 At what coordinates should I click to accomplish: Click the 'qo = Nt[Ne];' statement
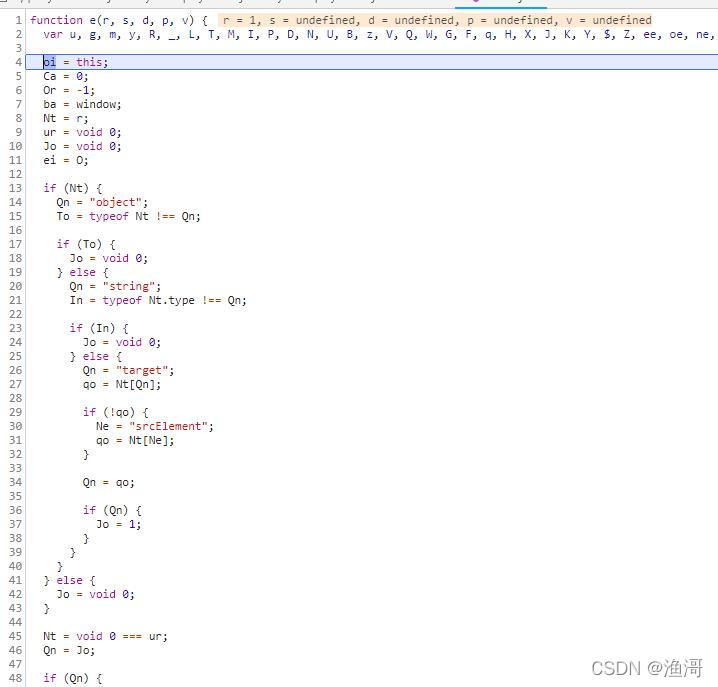[x=135, y=440]
